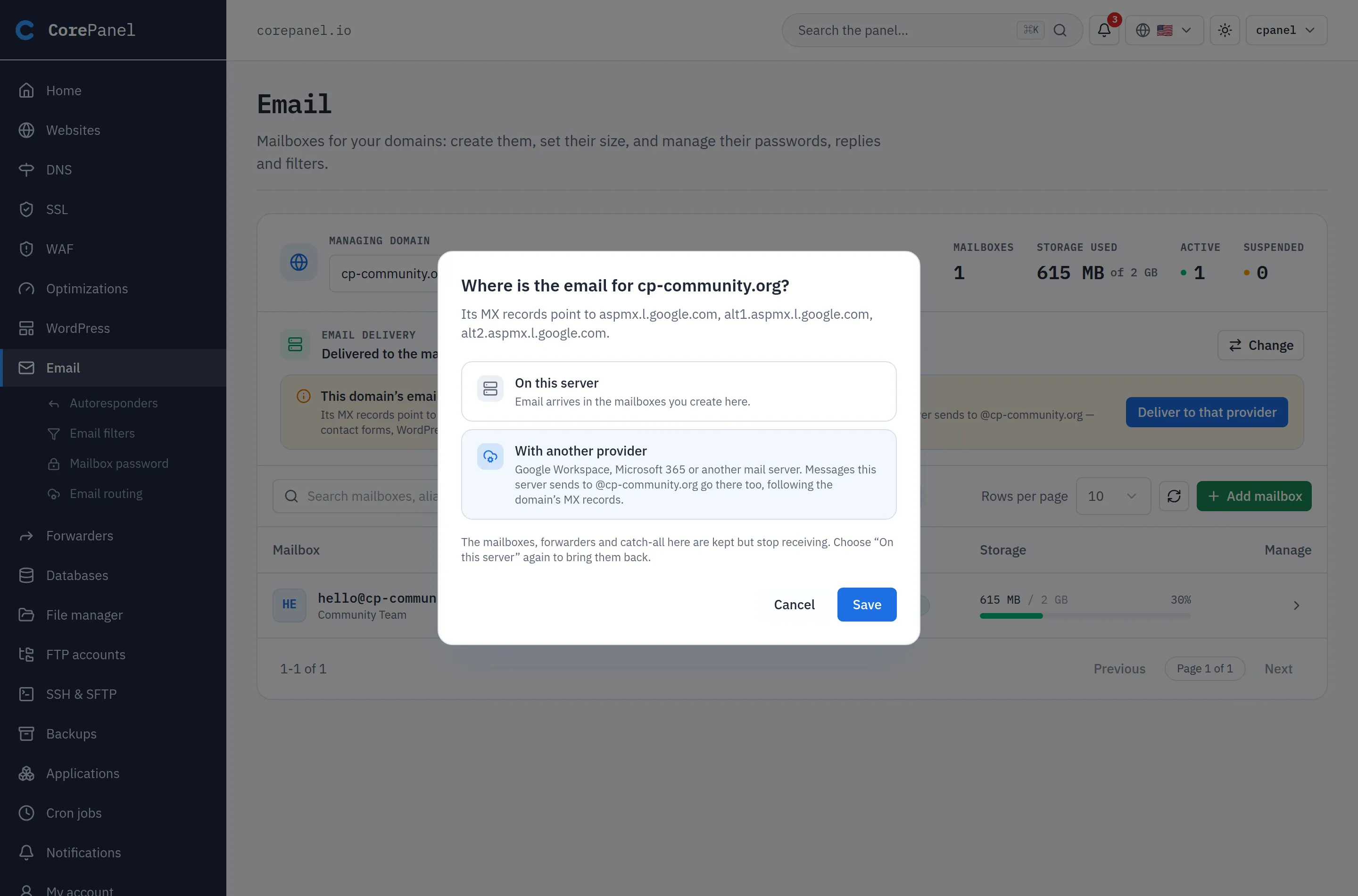This screenshot has width=1358, height=896.
Task: Click the WordPress sidebar icon
Action: 26,329
